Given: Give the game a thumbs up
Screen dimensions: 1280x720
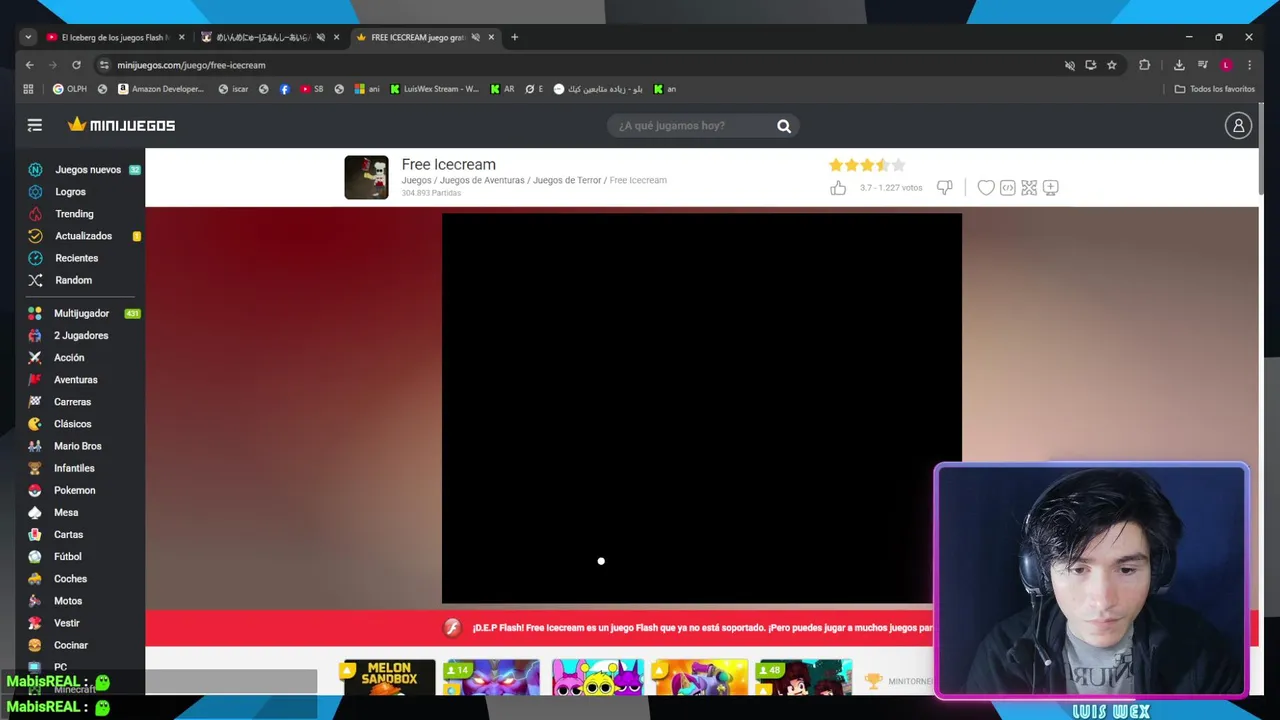Looking at the screenshot, I should tap(838, 188).
